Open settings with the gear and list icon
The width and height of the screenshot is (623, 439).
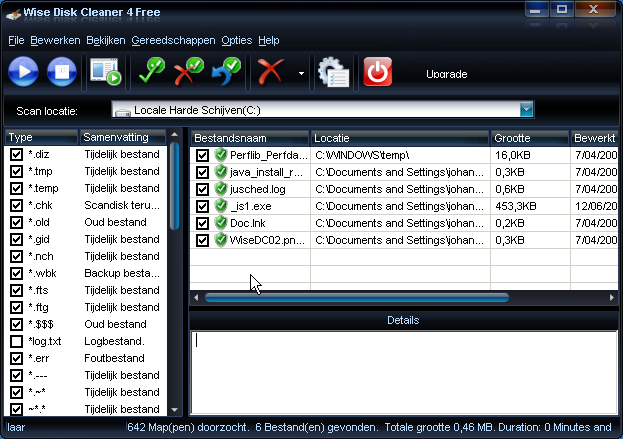coord(333,72)
